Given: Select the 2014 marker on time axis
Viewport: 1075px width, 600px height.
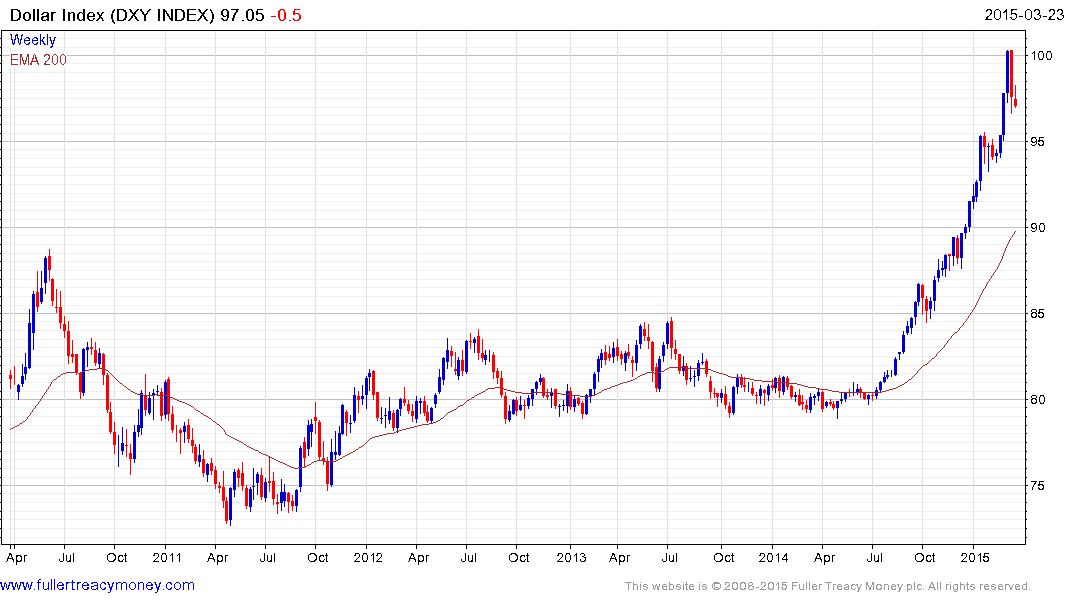Looking at the screenshot, I should 773,557.
